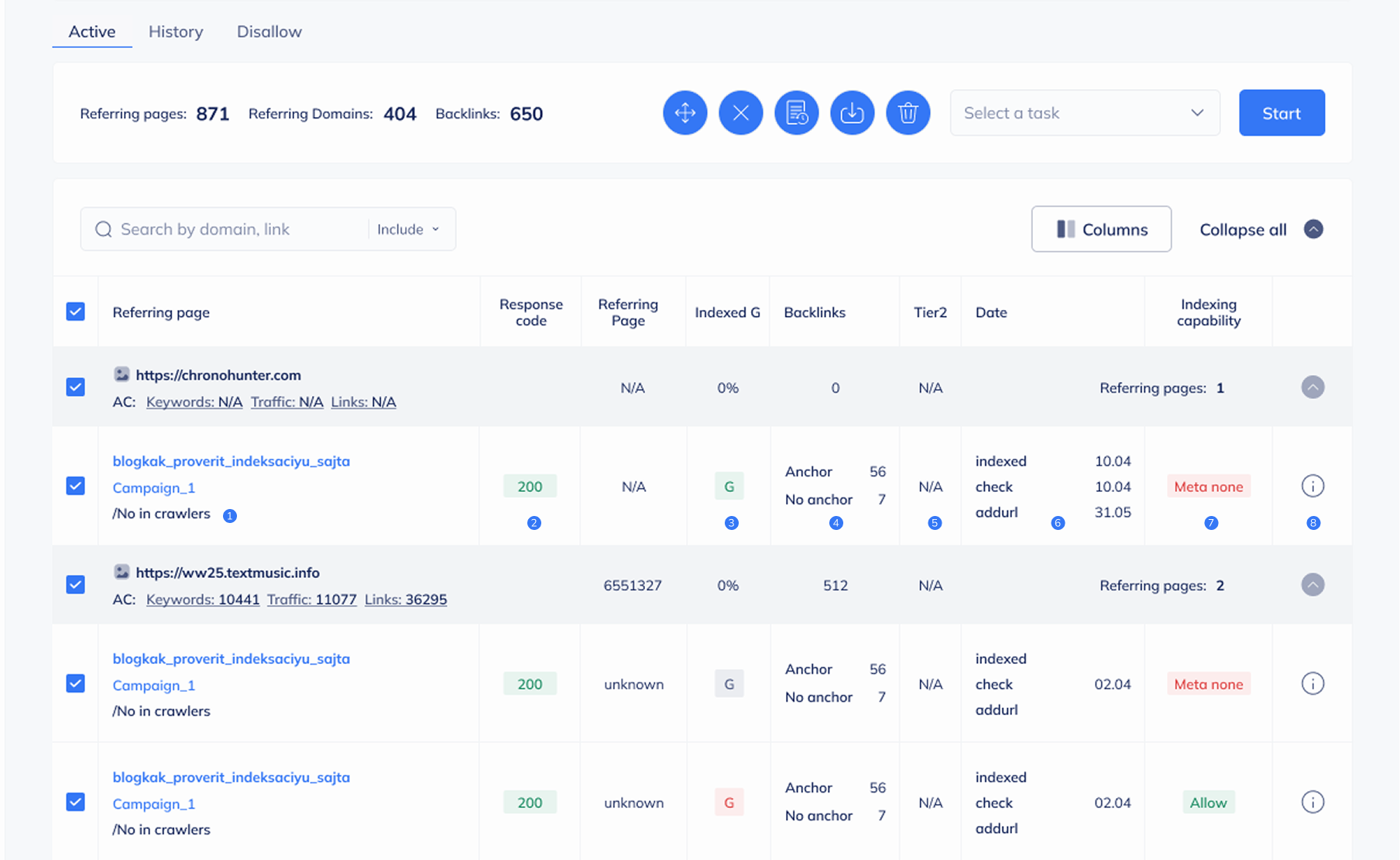Switch to the History tab
Screen dimensions: 1400x860
coord(176,32)
